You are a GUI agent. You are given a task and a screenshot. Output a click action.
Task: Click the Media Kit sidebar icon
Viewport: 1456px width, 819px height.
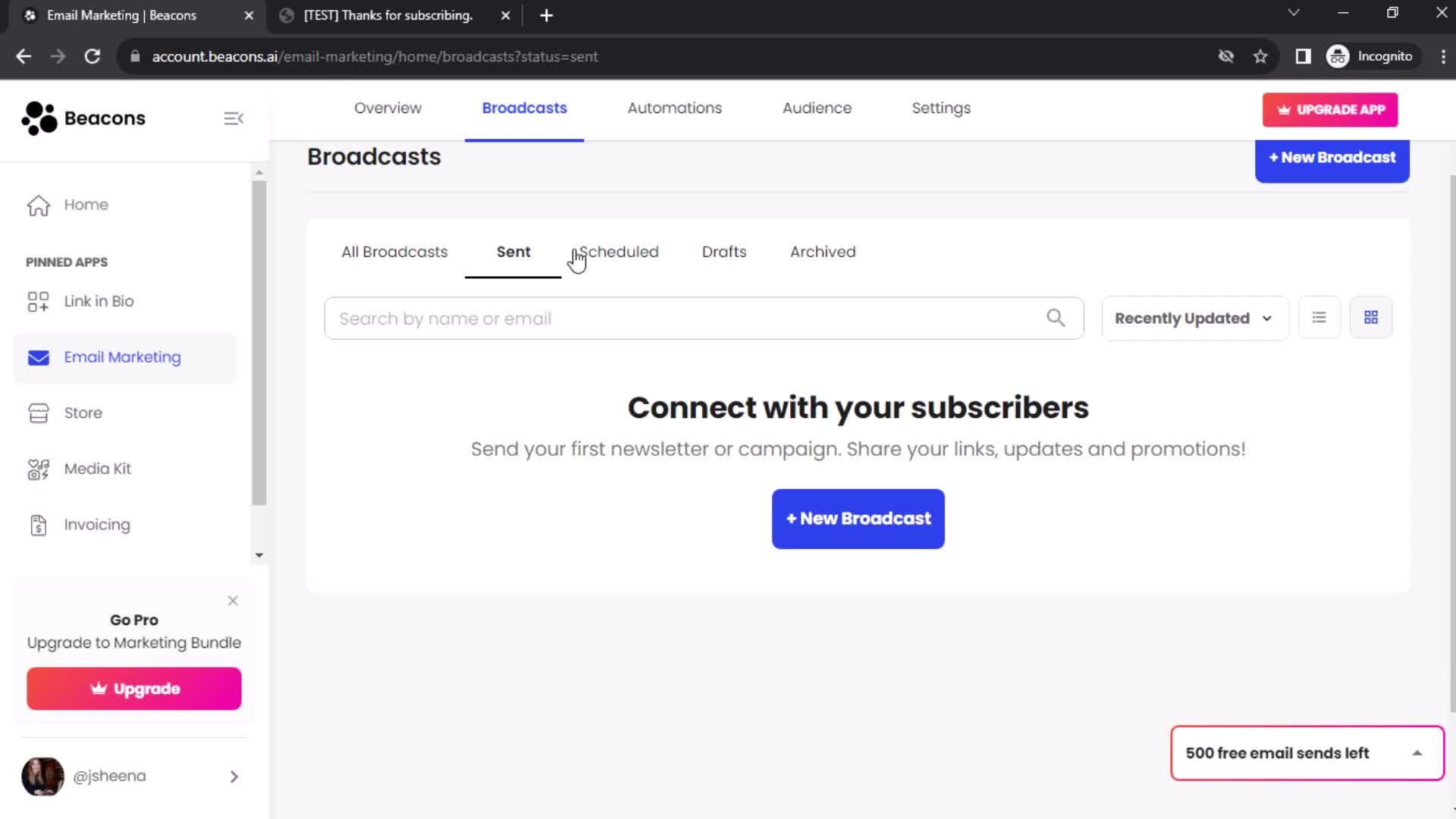tap(38, 468)
